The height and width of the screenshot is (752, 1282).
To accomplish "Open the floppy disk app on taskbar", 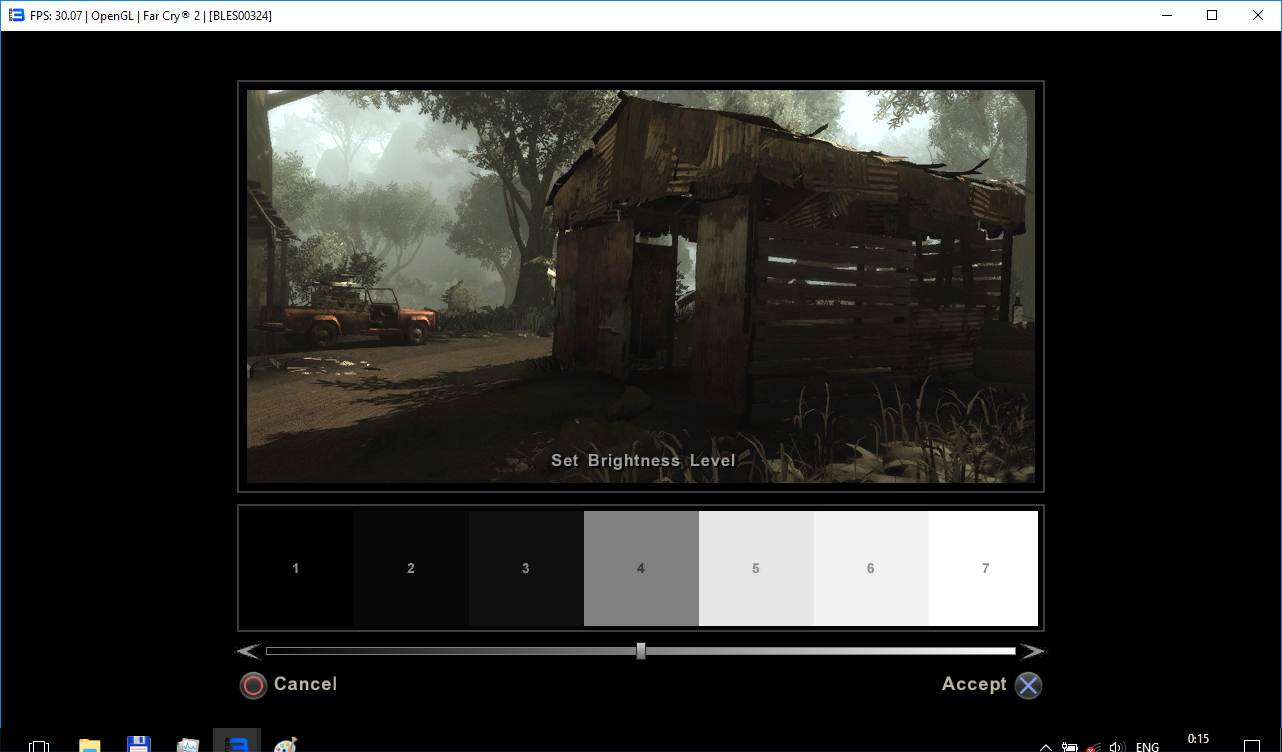I will point(139,744).
